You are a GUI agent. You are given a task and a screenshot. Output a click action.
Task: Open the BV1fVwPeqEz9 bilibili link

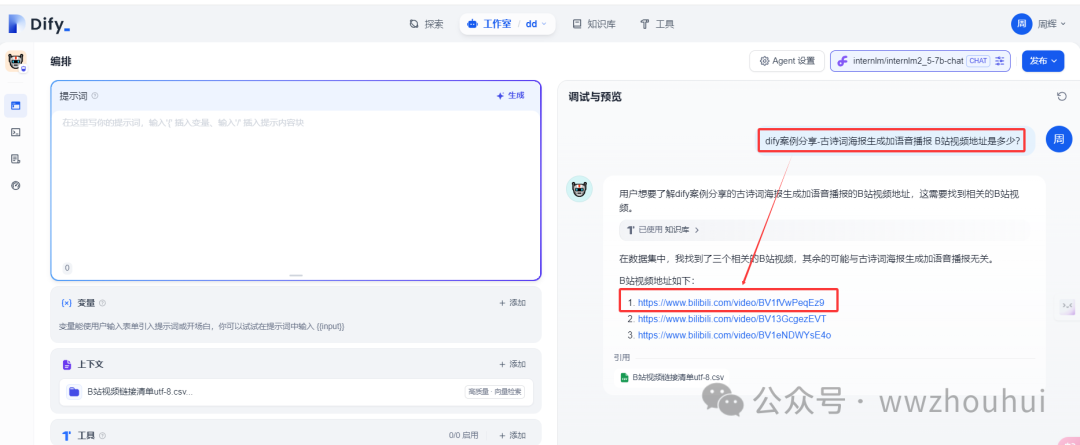pyautogui.click(x=731, y=302)
